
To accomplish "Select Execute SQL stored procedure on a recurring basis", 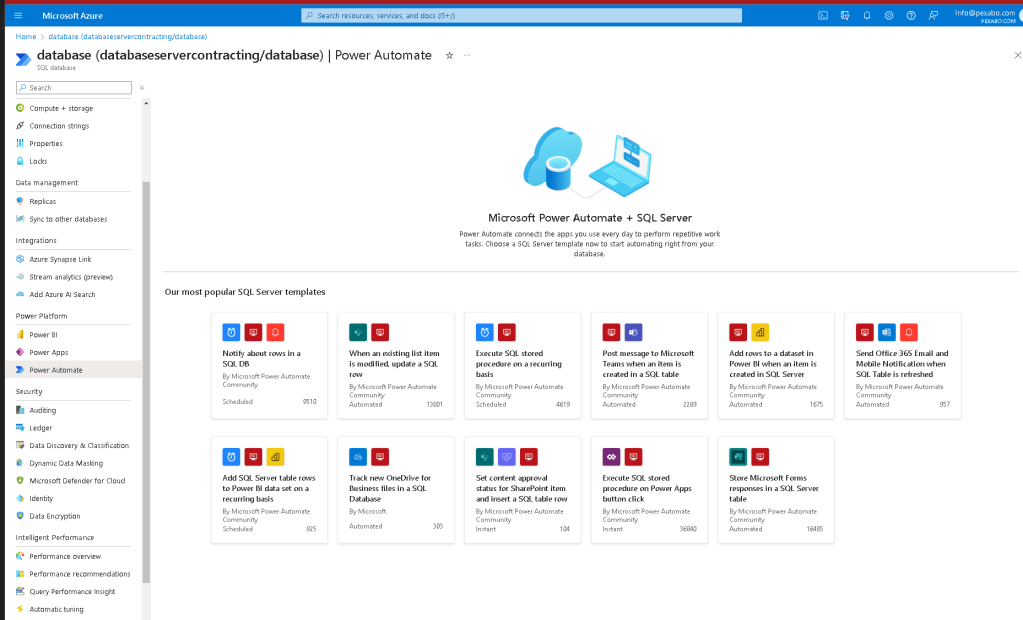I will 523,365.
